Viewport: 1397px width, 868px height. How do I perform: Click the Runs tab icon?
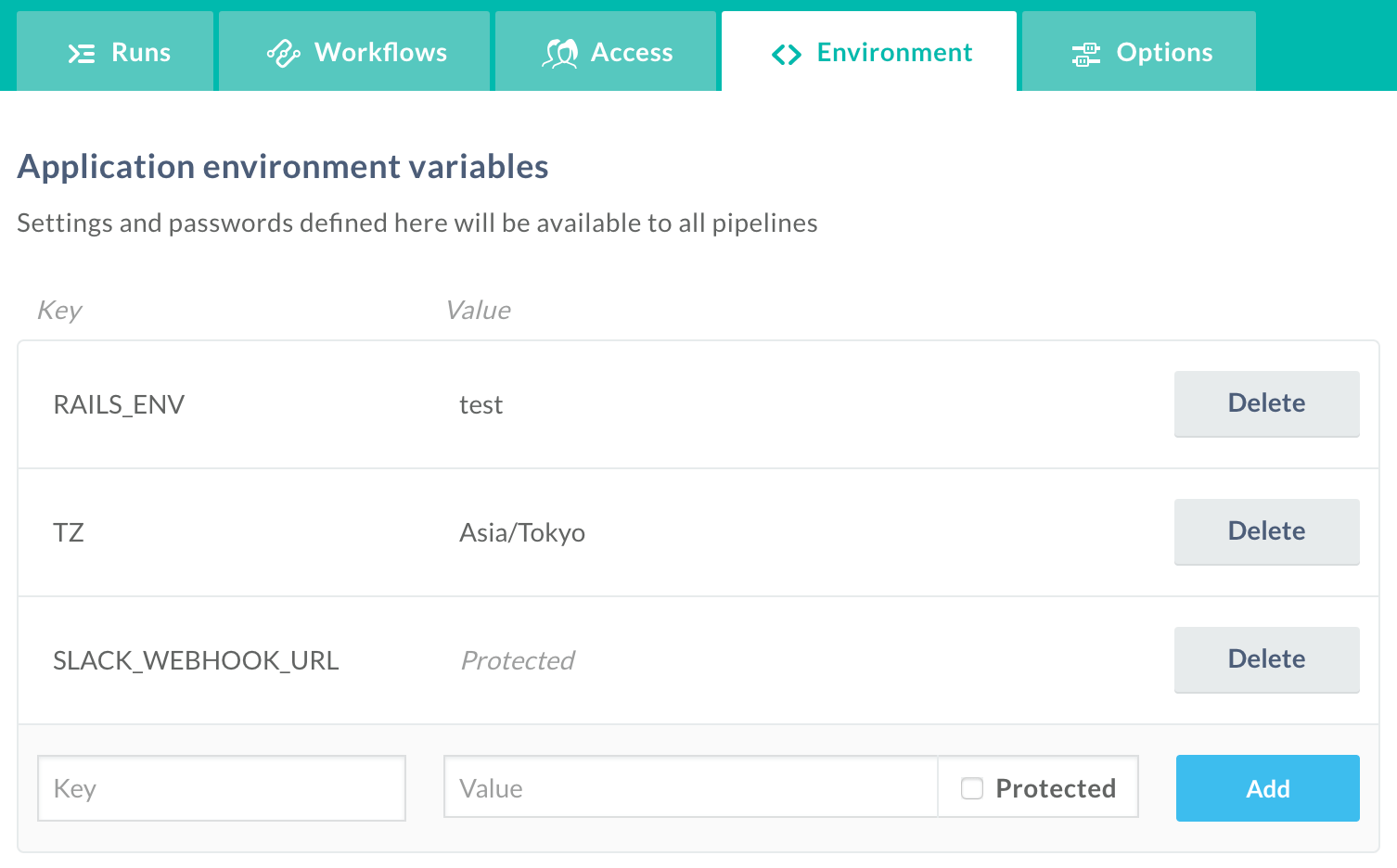(x=82, y=54)
